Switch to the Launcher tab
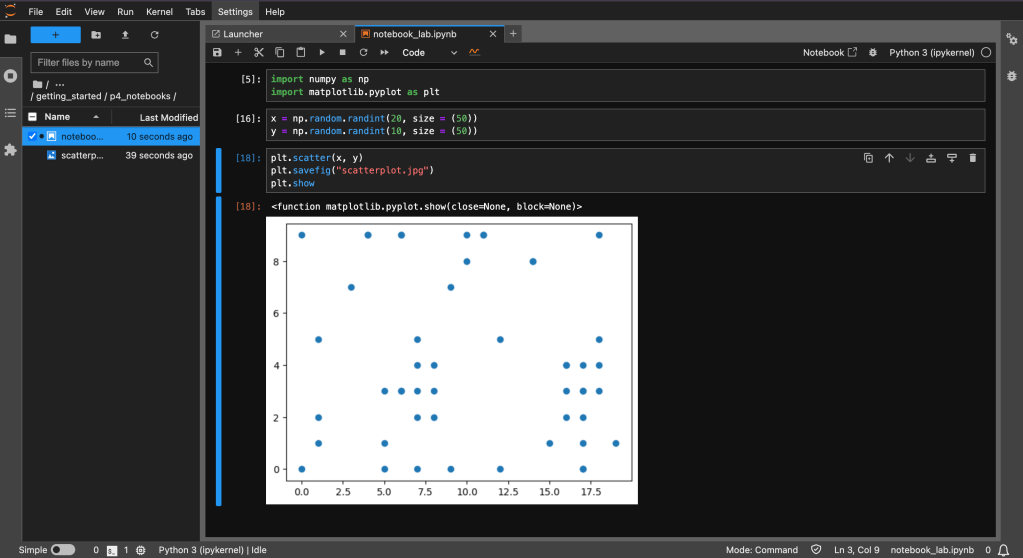The width and height of the screenshot is (1023, 558). (243, 34)
